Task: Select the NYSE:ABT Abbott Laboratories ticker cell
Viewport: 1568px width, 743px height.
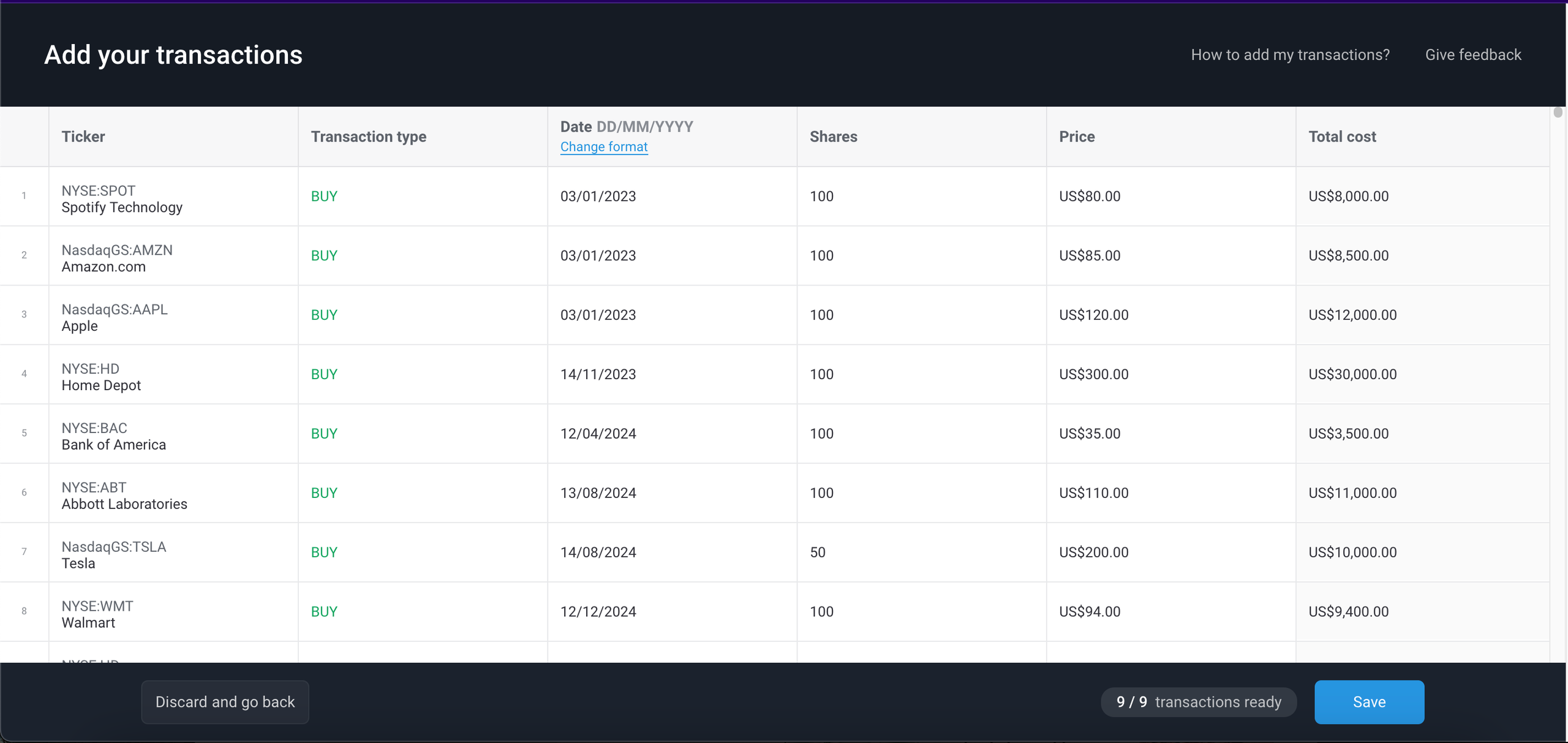Action: [173, 493]
